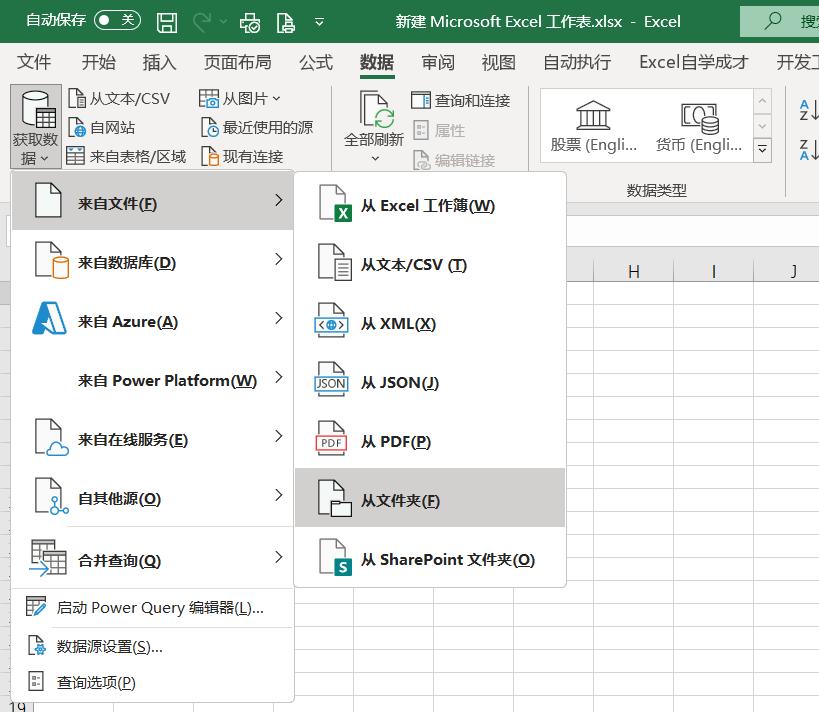Click 现有连接 (Existing Connections)
Screen dimensions: 819x712
[x=242, y=156]
